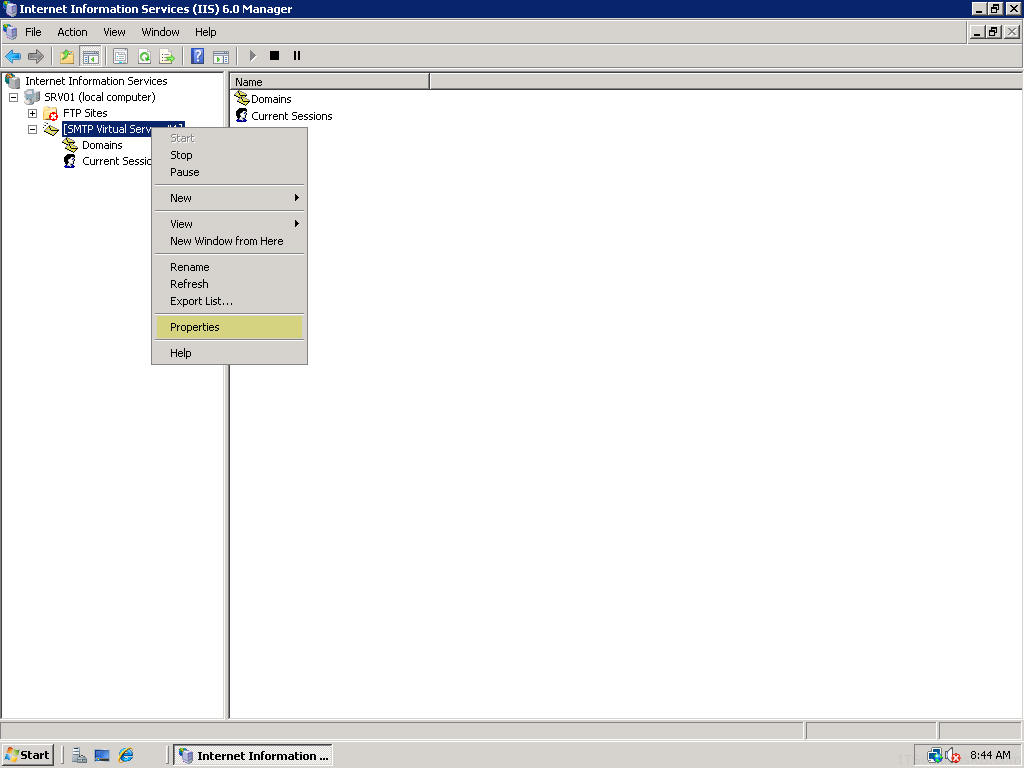Toggle the Show/Hide Console Tree toolbar icon
Viewport: 1024px width, 768px height.
(91, 56)
